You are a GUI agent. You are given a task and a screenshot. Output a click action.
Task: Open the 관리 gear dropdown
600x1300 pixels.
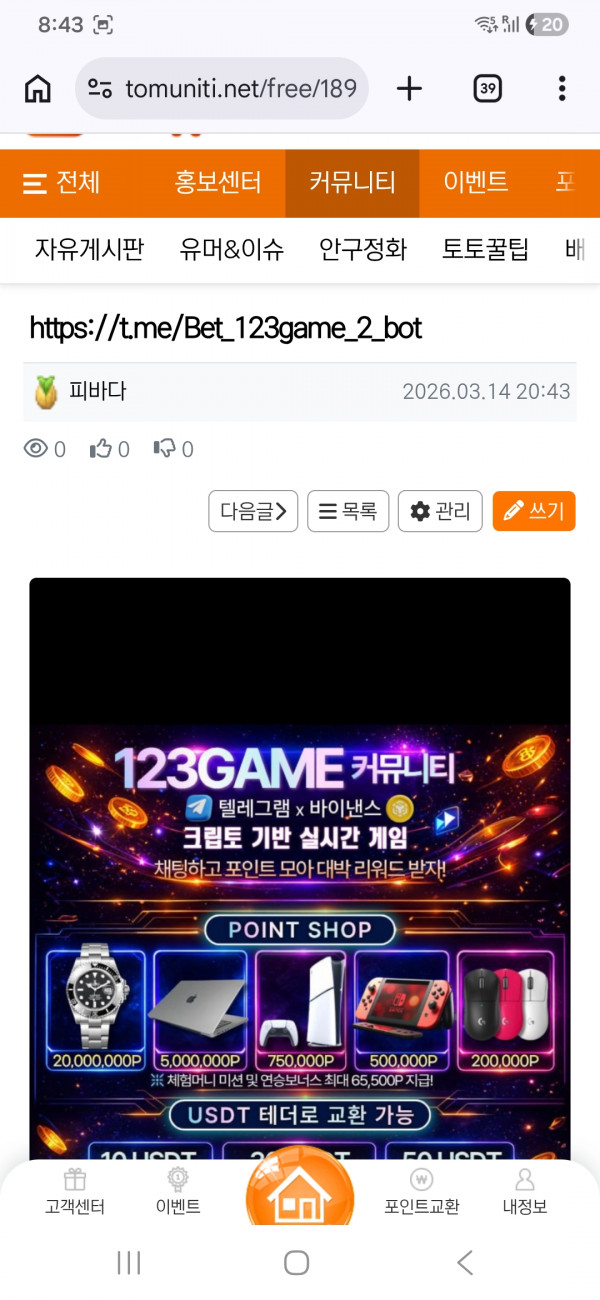440,511
